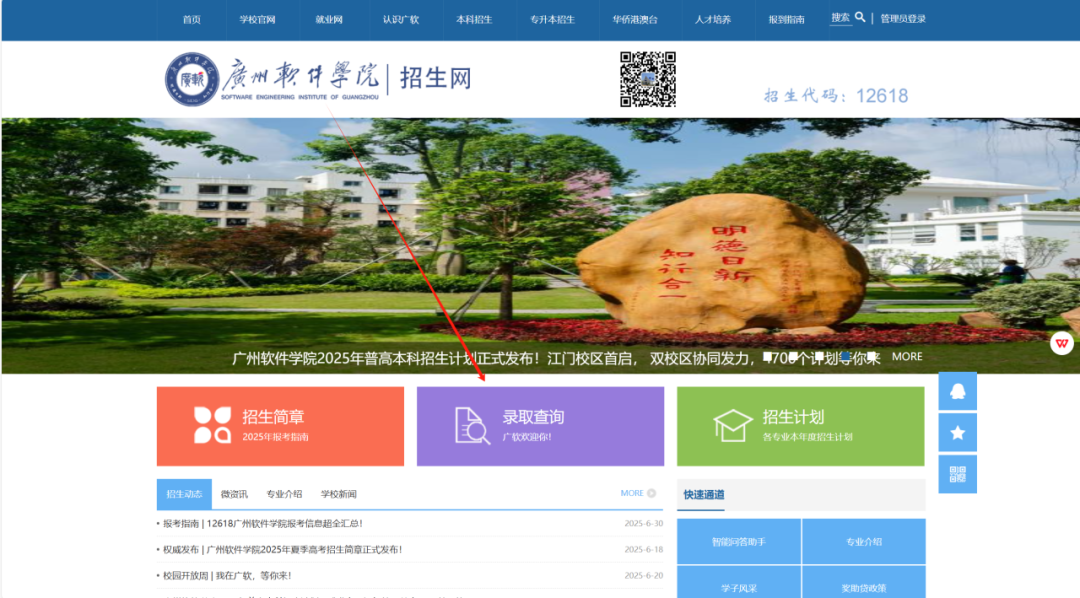This screenshot has width=1080, height=598.
Task: Open 智能问答助手 quick channel tile
Action: pos(739,542)
